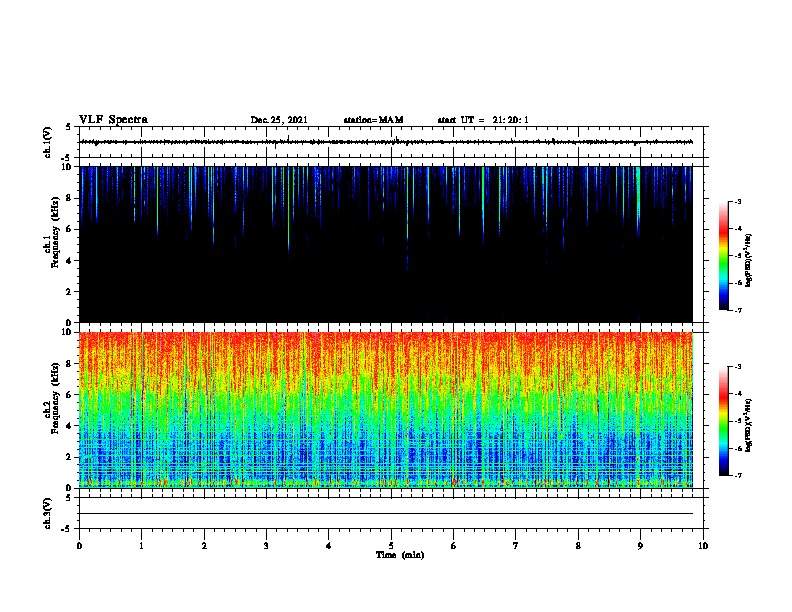Click the "ch.3(V)" waveform axis label
The width and height of the screenshot is (792, 612).
click(x=48, y=513)
